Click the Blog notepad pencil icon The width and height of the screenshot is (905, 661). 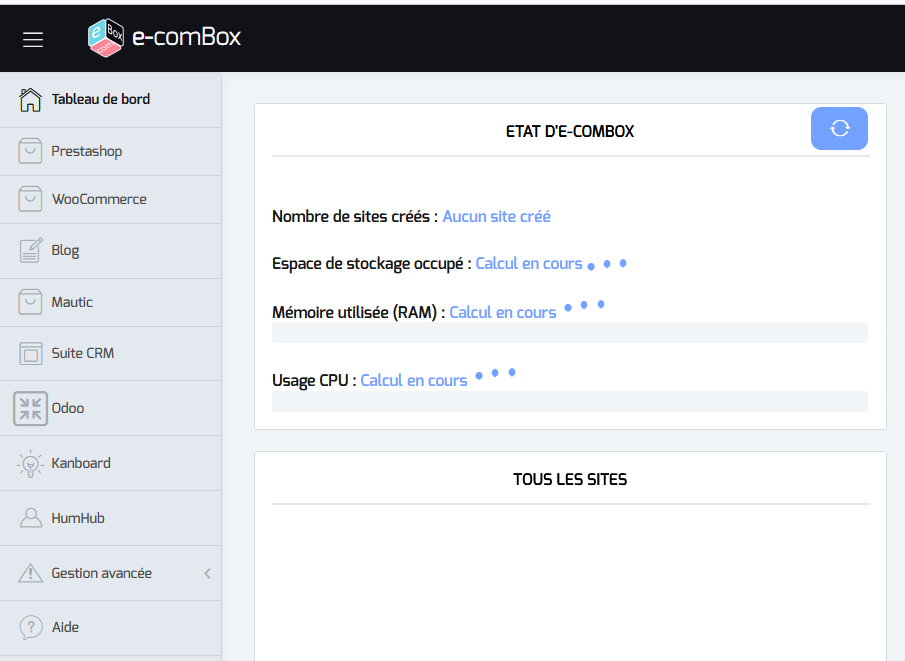click(31, 250)
